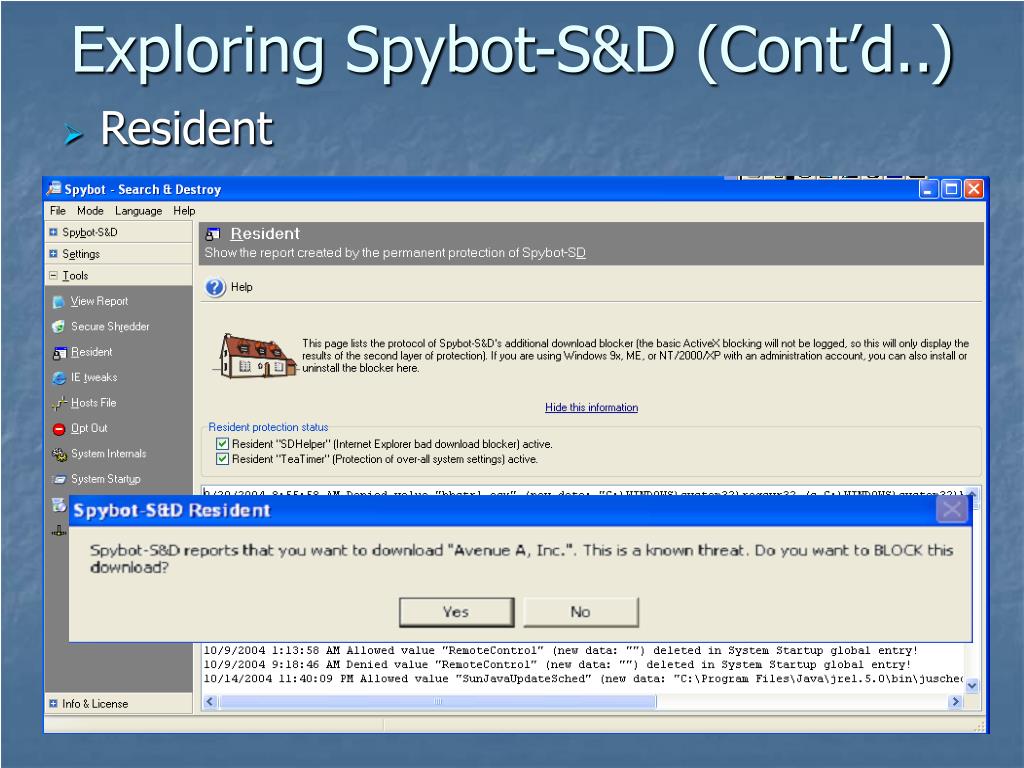
Task: Click the red Opt Out icon
Action: tap(59, 429)
